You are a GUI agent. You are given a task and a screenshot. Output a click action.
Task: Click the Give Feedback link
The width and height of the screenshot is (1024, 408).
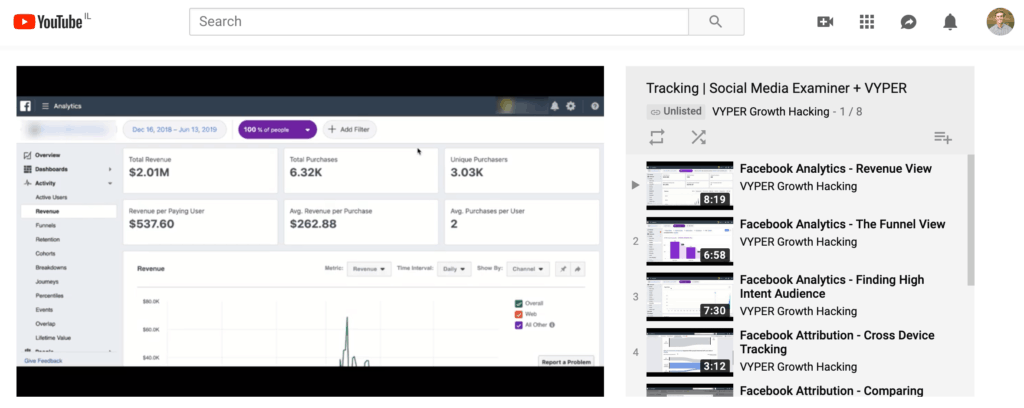(43, 361)
